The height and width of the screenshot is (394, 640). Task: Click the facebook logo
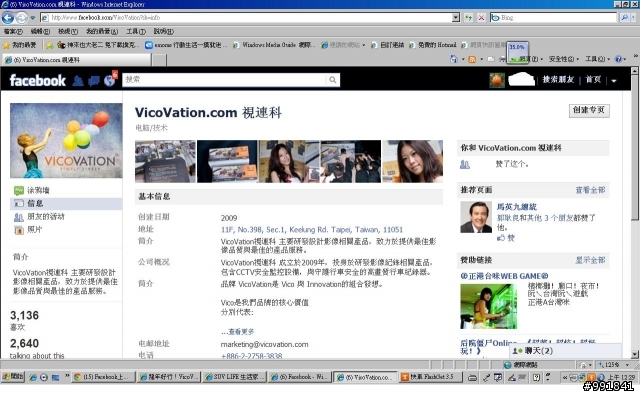tap(38, 80)
